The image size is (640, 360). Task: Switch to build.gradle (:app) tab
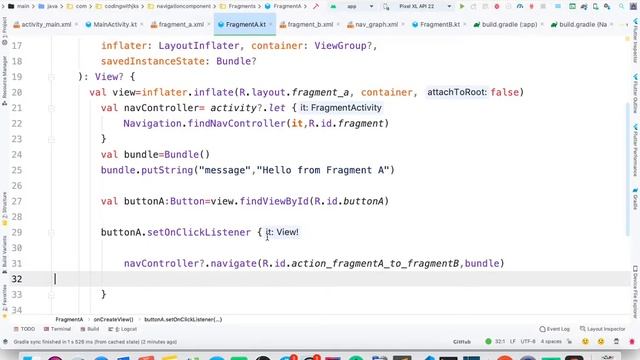tap(505, 24)
